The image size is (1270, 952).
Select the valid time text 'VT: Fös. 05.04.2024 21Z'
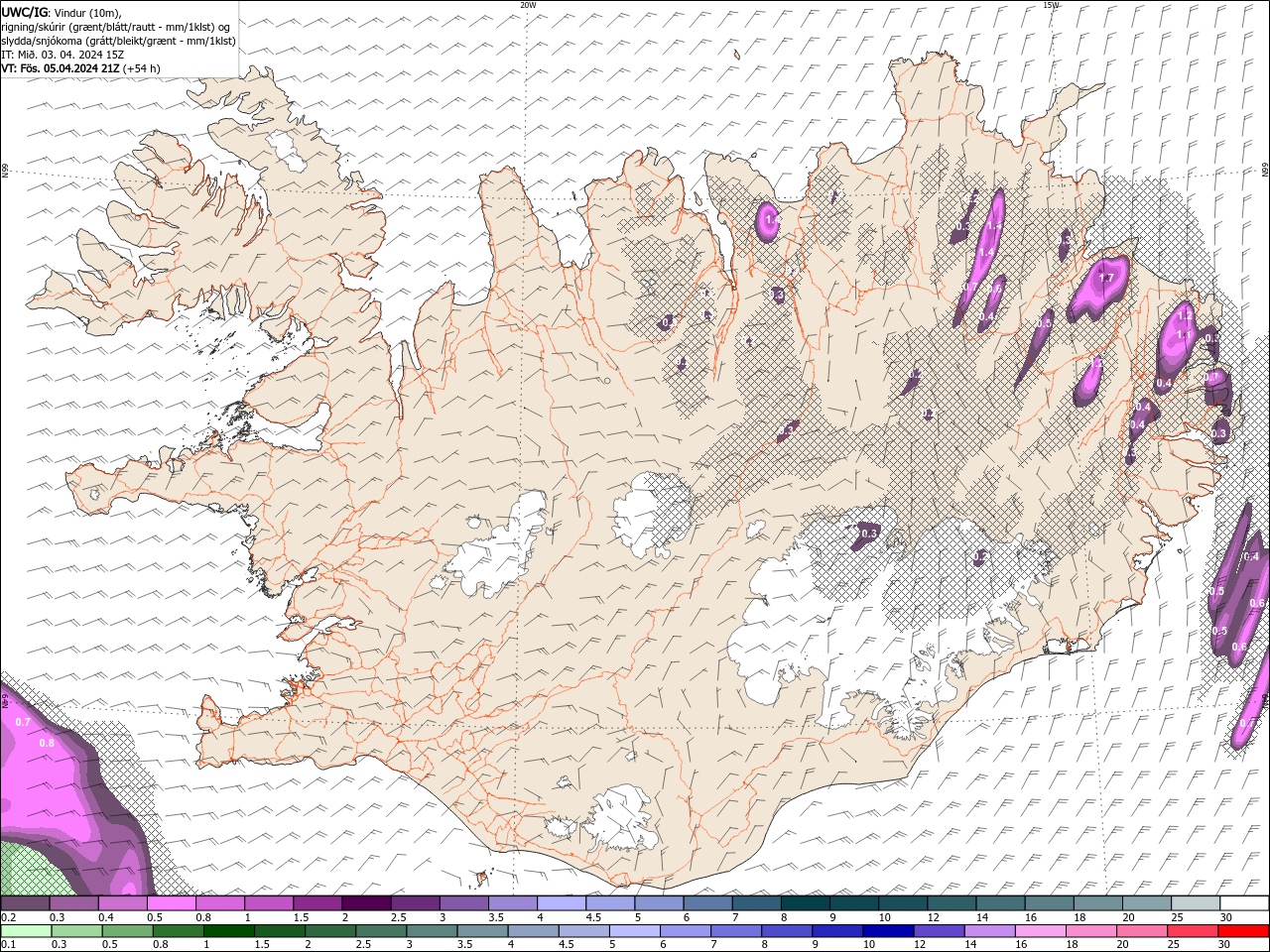(x=60, y=68)
